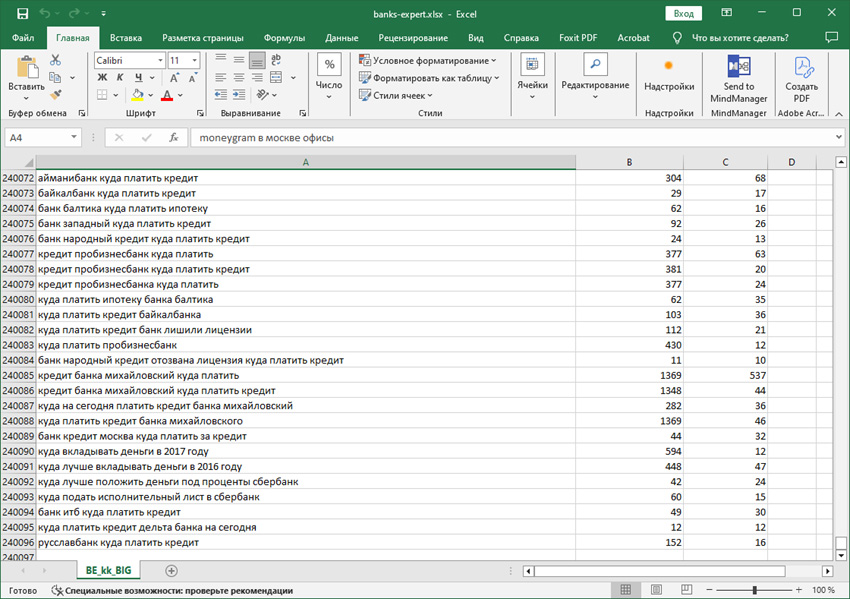Open the Calibri font name dropdown

[160, 60]
